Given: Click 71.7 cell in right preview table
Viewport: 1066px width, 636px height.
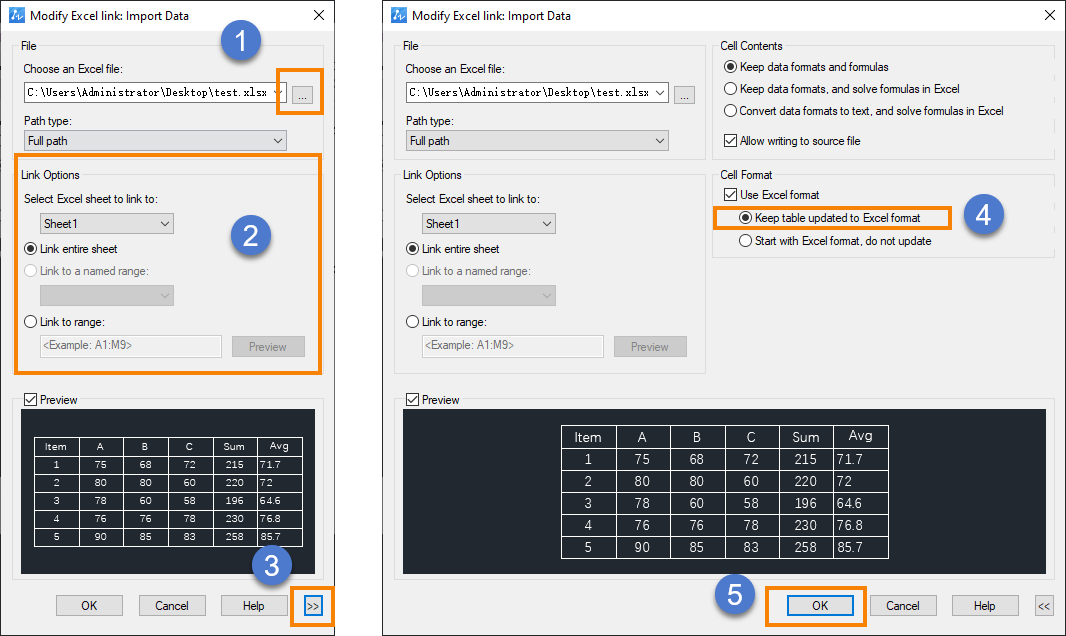Looking at the screenshot, I should point(861,459).
